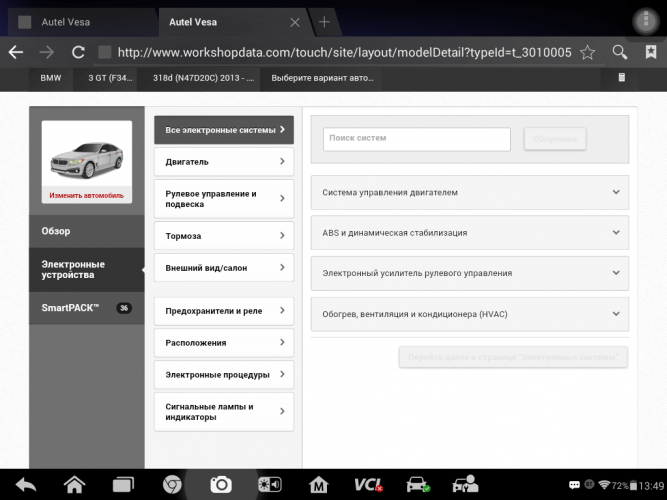The image size is (667, 500).
Task: Open the Расположения category
Action: (x=224, y=343)
